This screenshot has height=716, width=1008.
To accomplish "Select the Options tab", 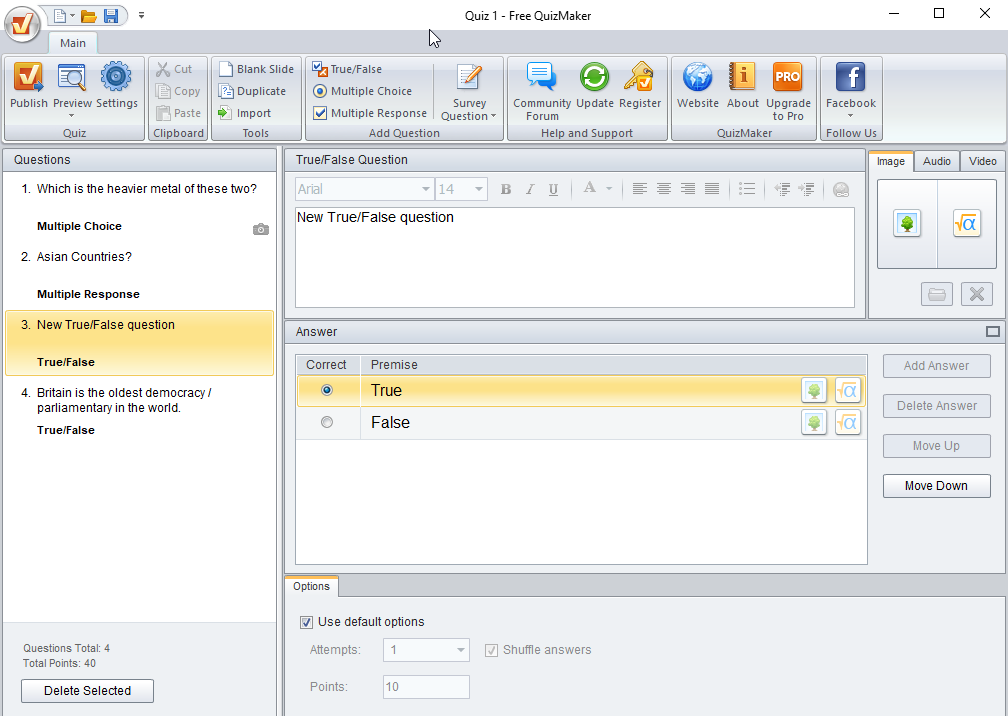I will (x=312, y=586).
